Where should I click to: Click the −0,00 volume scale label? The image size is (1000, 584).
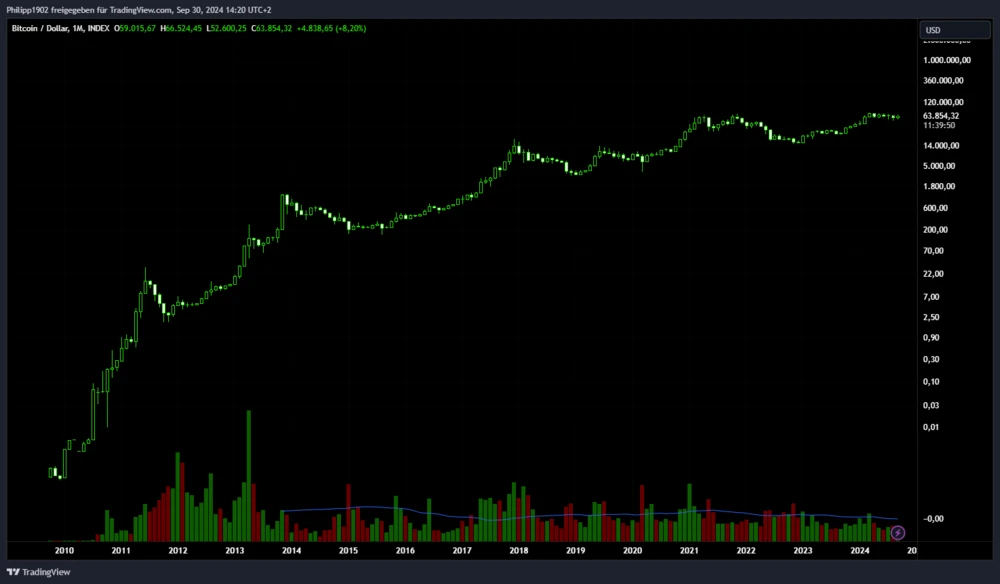(932, 518)
